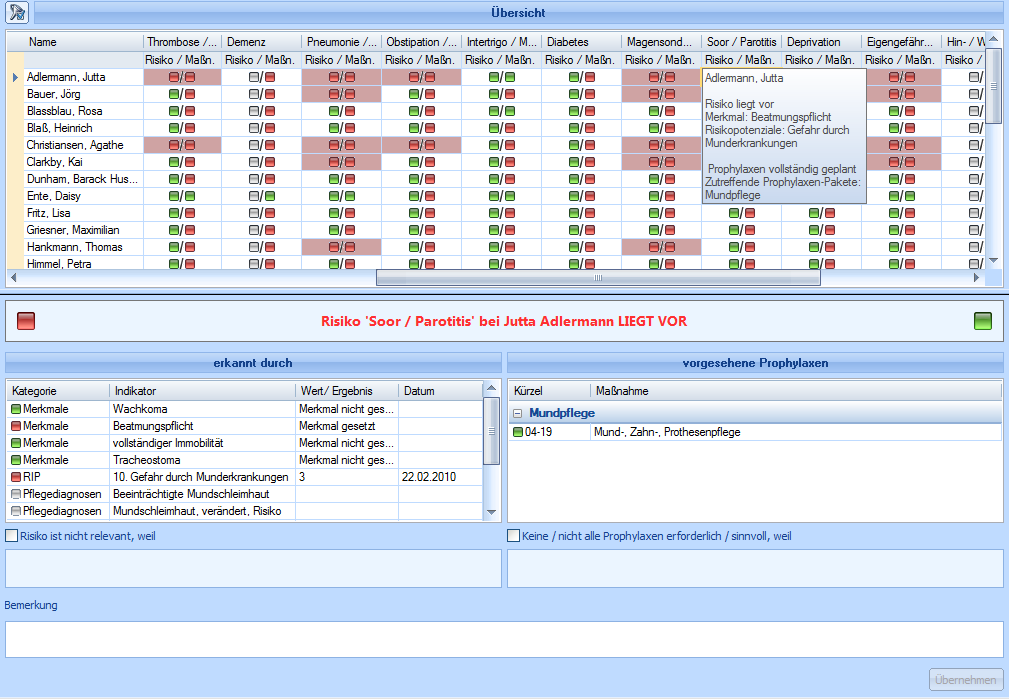Click the gray icon beside Beeinträchtigte Mundschleimhaut

[16, 494]
